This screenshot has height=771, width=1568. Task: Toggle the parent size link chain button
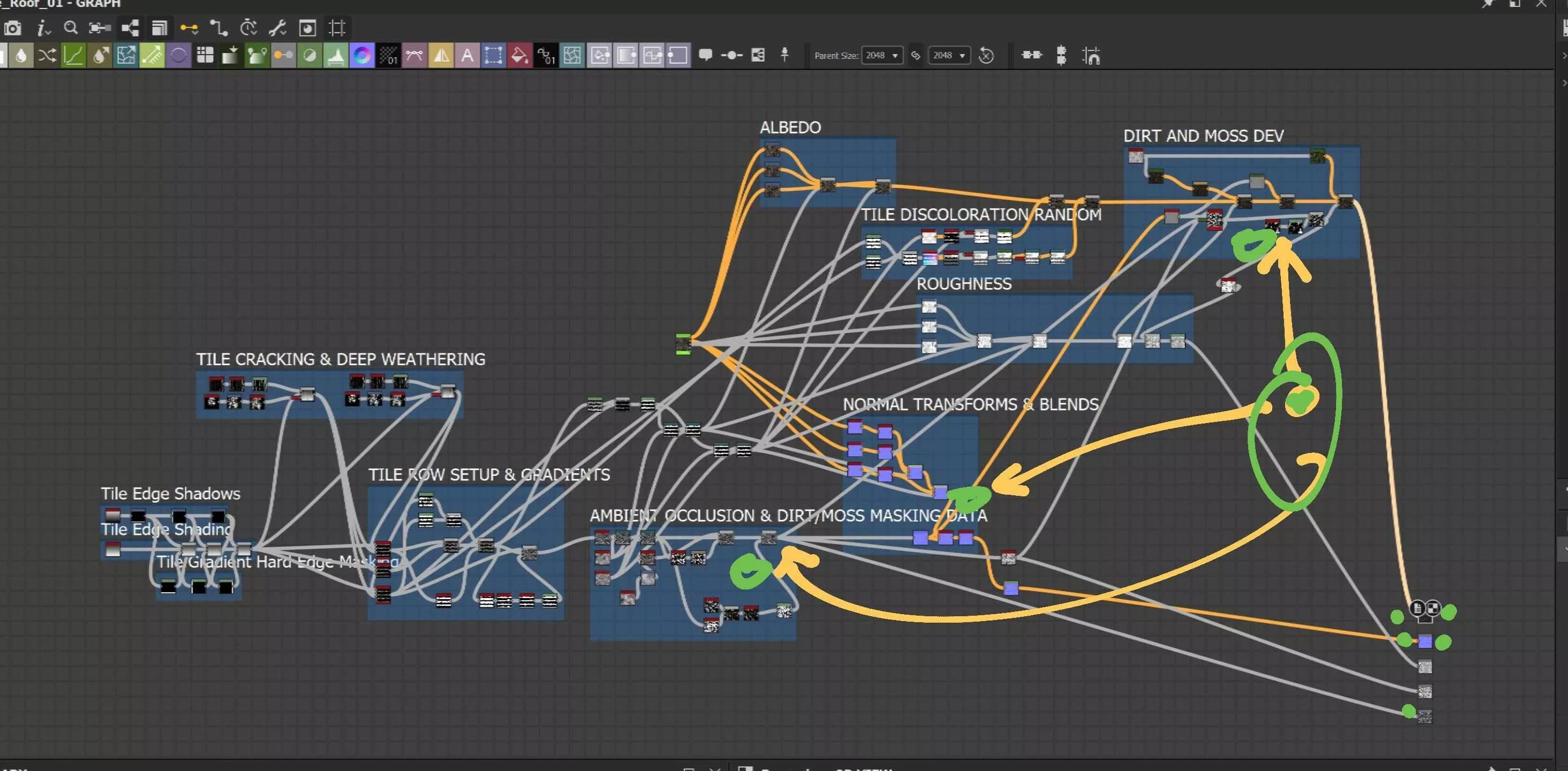point(916,55)
